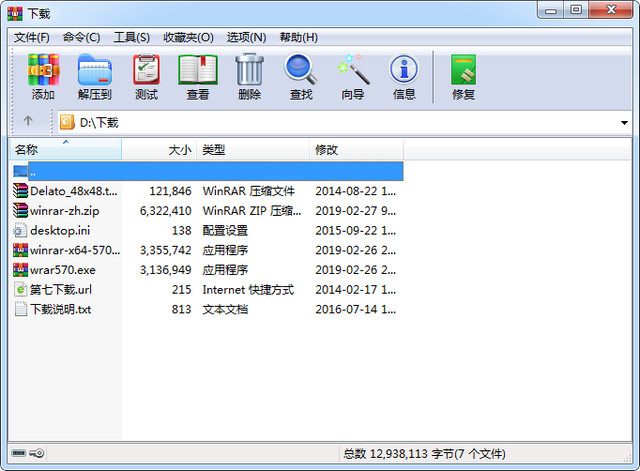
Task: Click the wrar570.exe installer icon
Action: [x=20, y=269]
